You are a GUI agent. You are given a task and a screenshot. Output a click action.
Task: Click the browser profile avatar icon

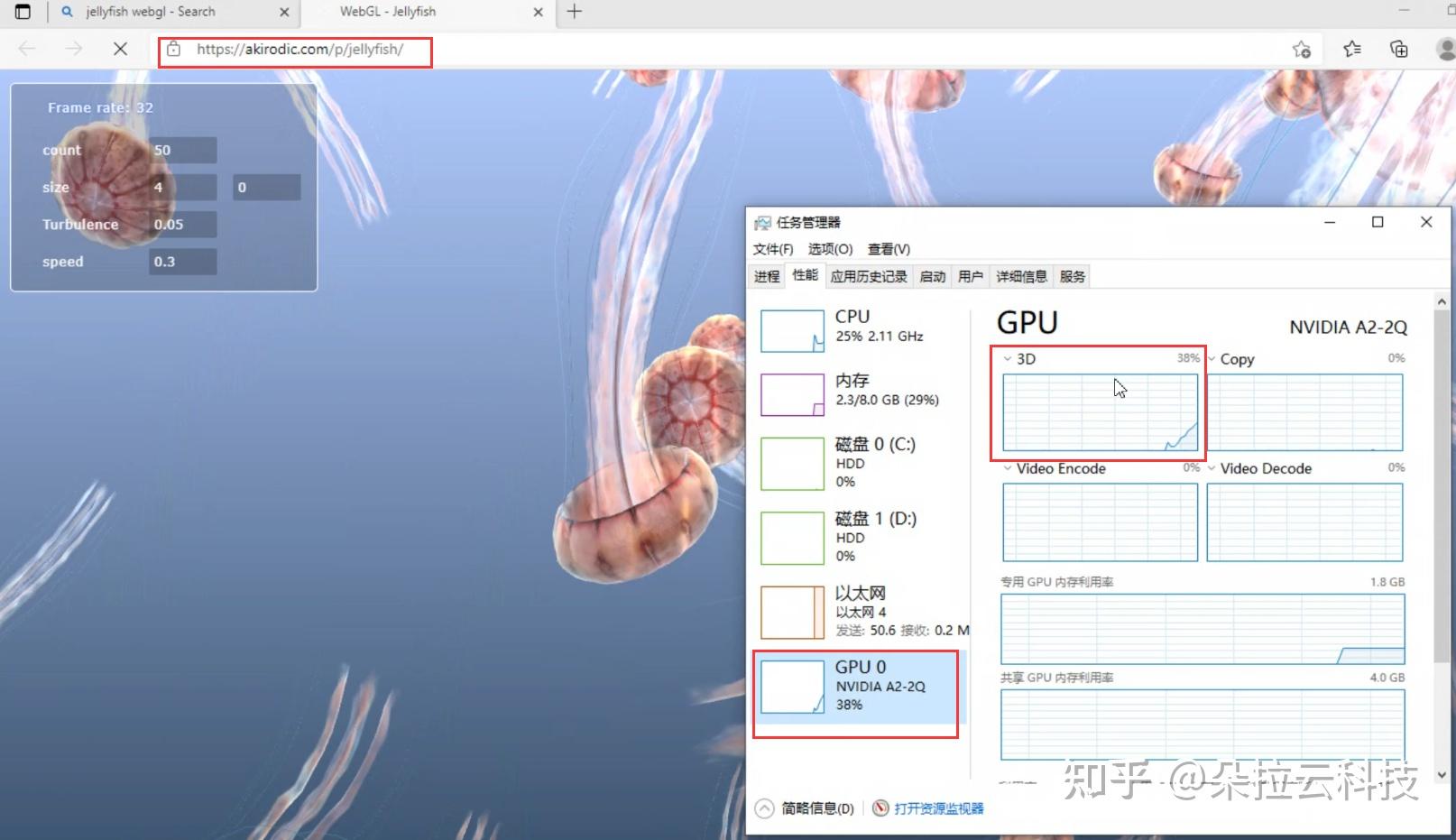[x=1442, y=50]
